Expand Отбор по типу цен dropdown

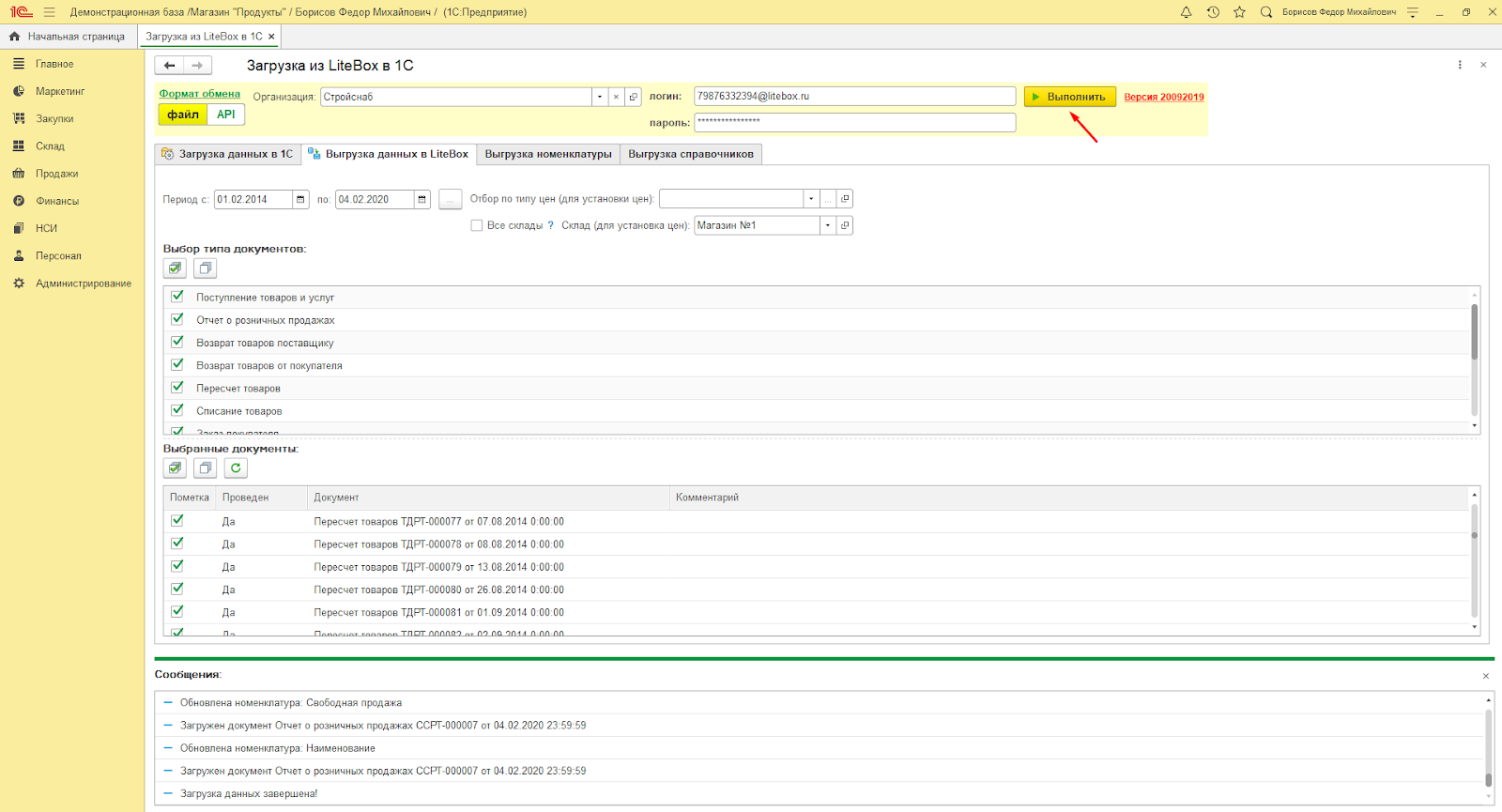811,199
